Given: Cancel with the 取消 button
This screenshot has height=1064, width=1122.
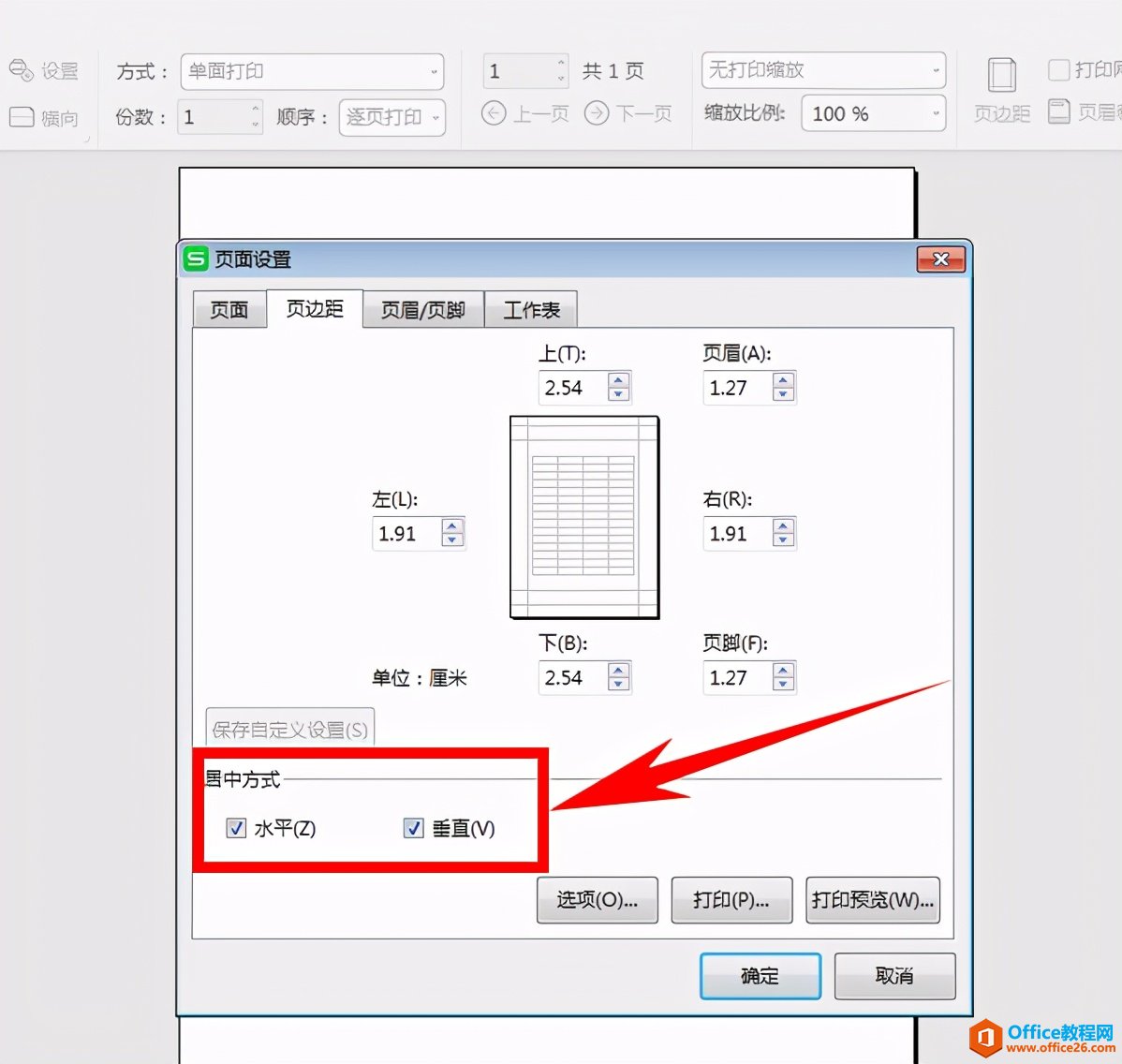Looking at the screenshot, I should pyautogui.click(x=894, y=976).
